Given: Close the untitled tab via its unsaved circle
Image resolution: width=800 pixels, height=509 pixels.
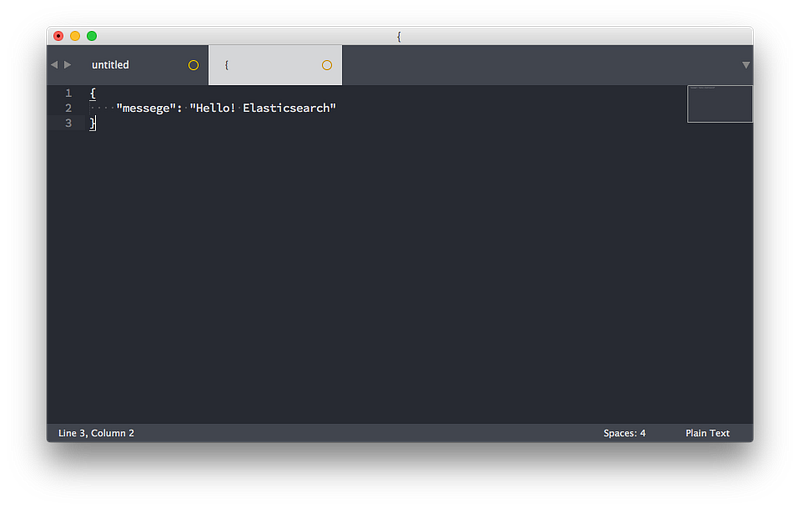Looking at the screenshot, I should pyautogui.click(x=193, y=65).
